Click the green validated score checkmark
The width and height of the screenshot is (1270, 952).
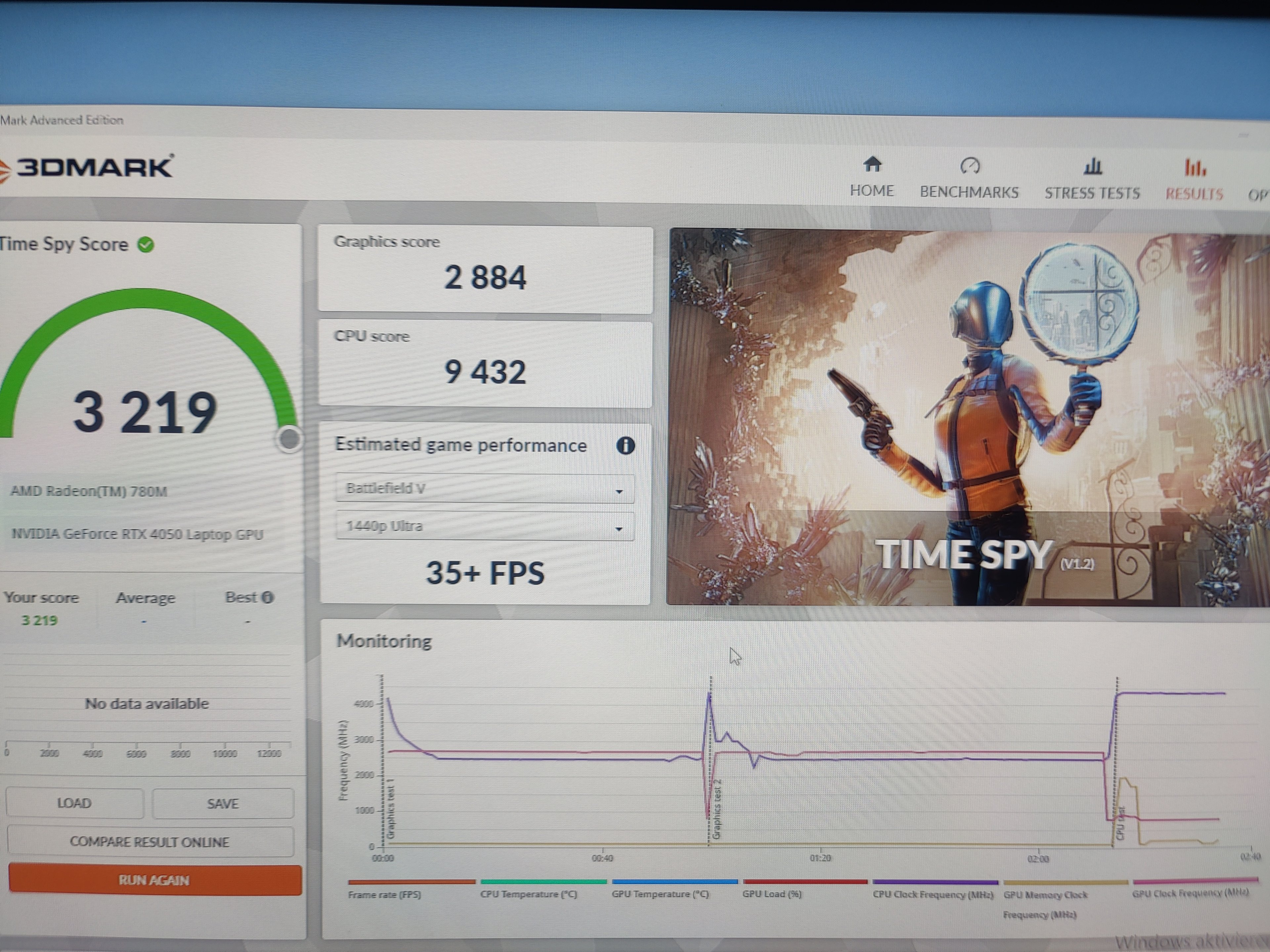click(146, 245)
